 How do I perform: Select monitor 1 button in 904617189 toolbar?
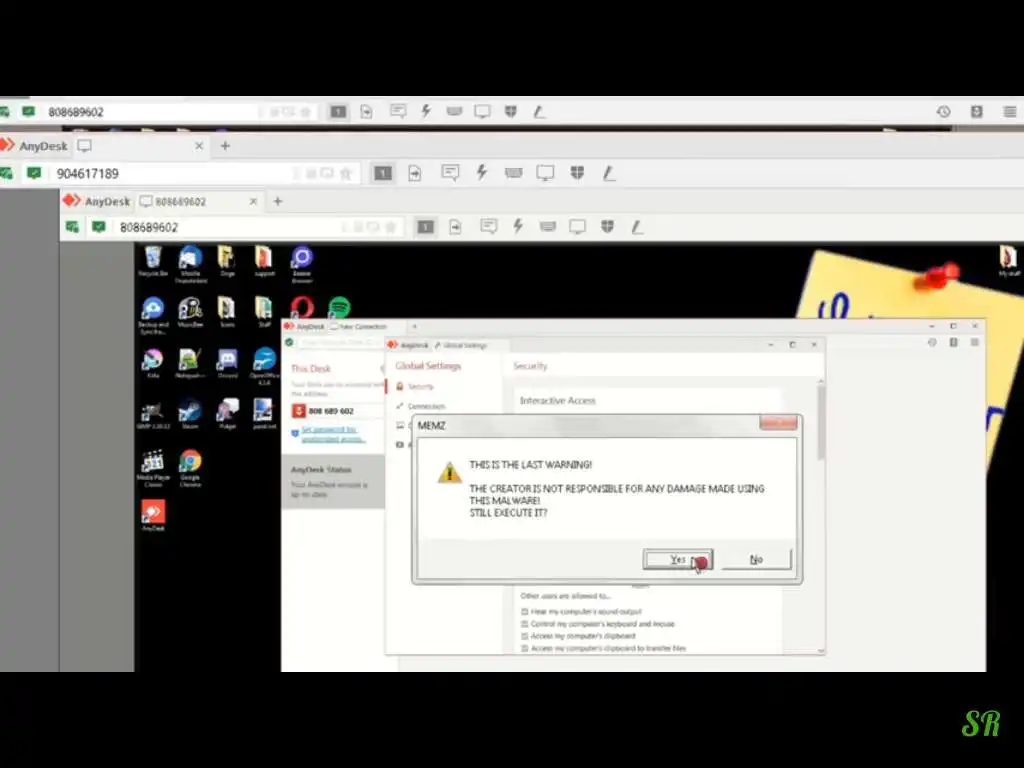coord(383,173)
